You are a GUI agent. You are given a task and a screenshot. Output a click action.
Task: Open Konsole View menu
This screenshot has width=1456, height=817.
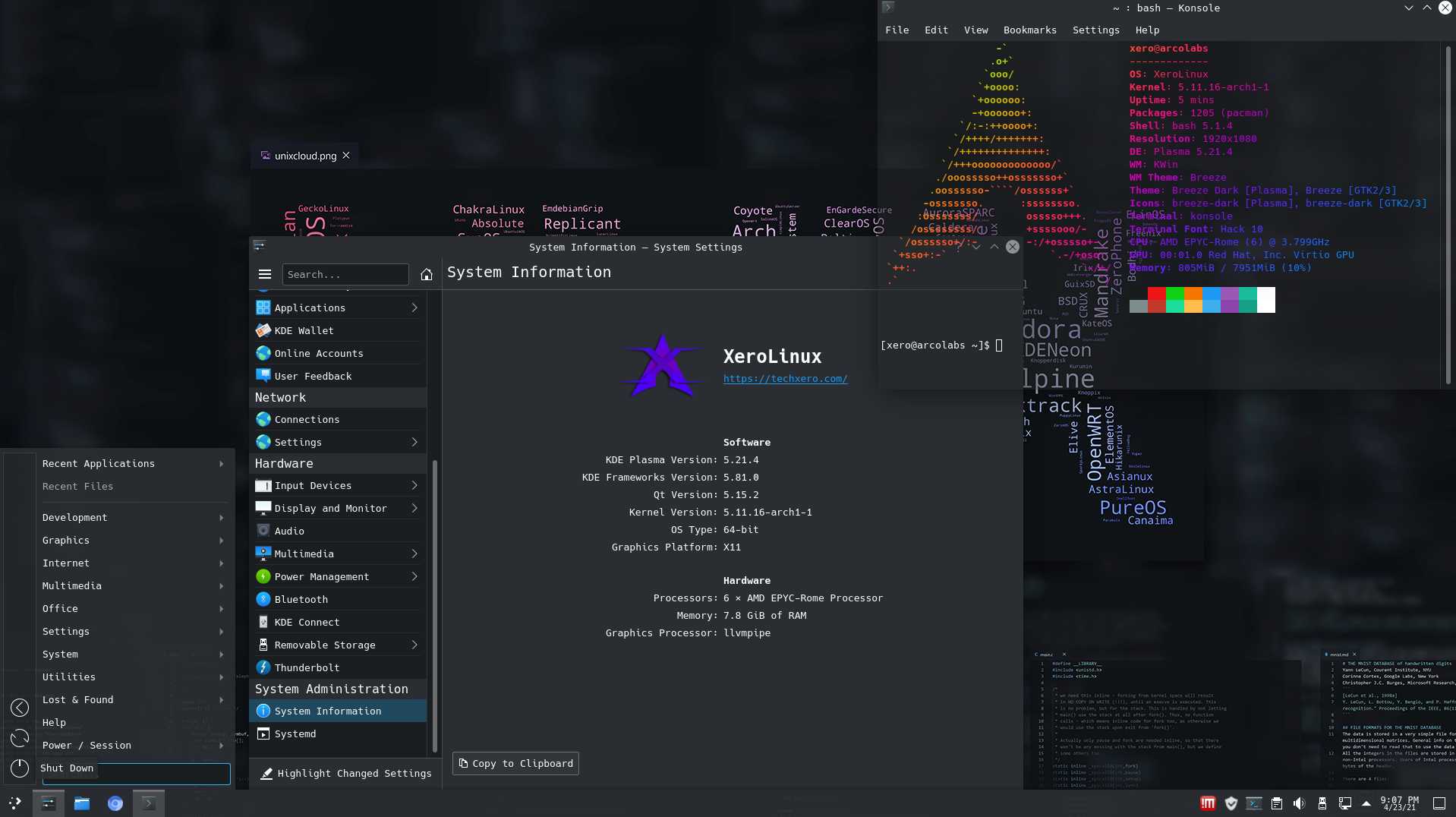pos(975,30)
